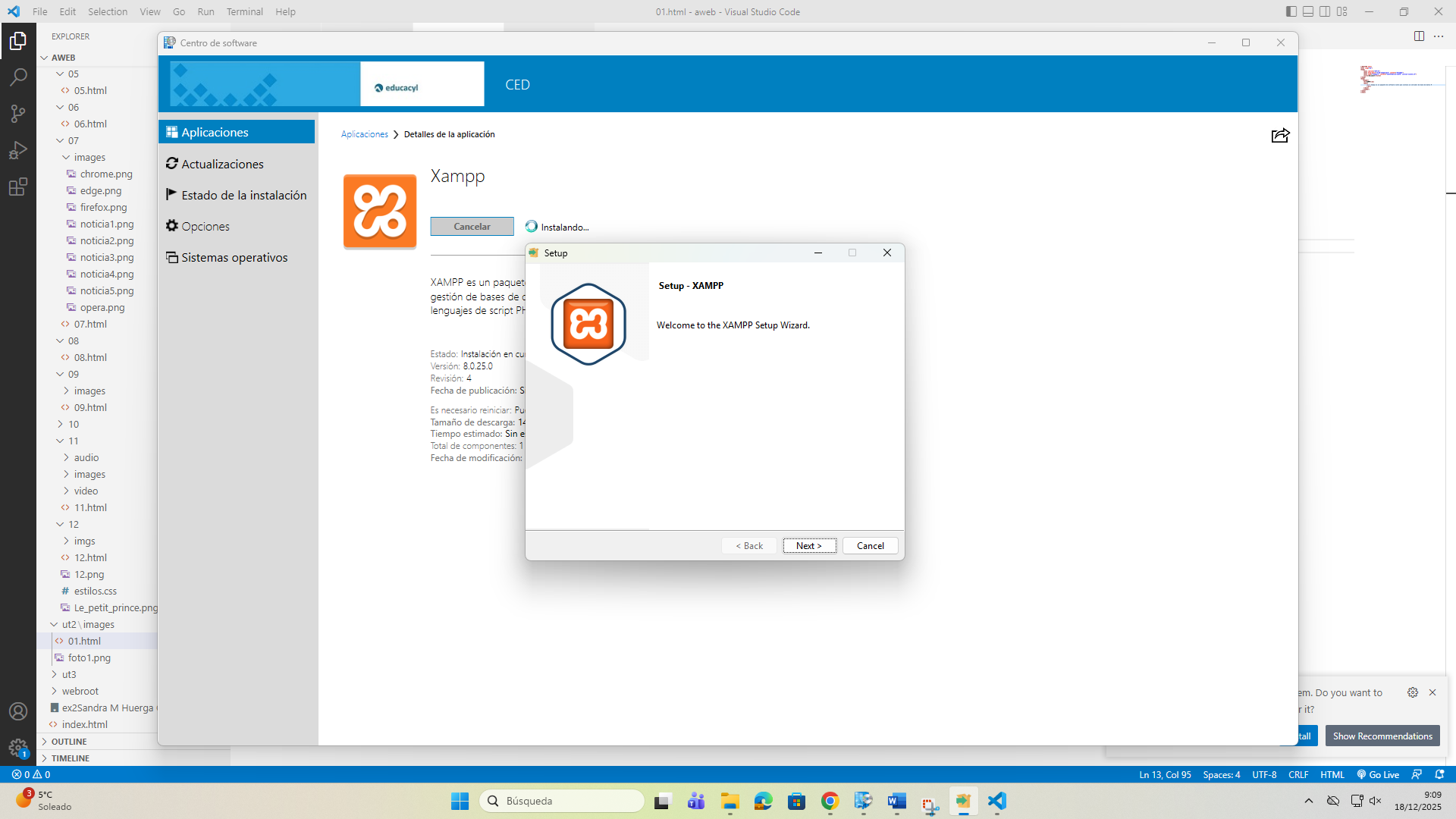Select the Run and Debug icon
The image size is (1456, 819).
coord(18,150)
